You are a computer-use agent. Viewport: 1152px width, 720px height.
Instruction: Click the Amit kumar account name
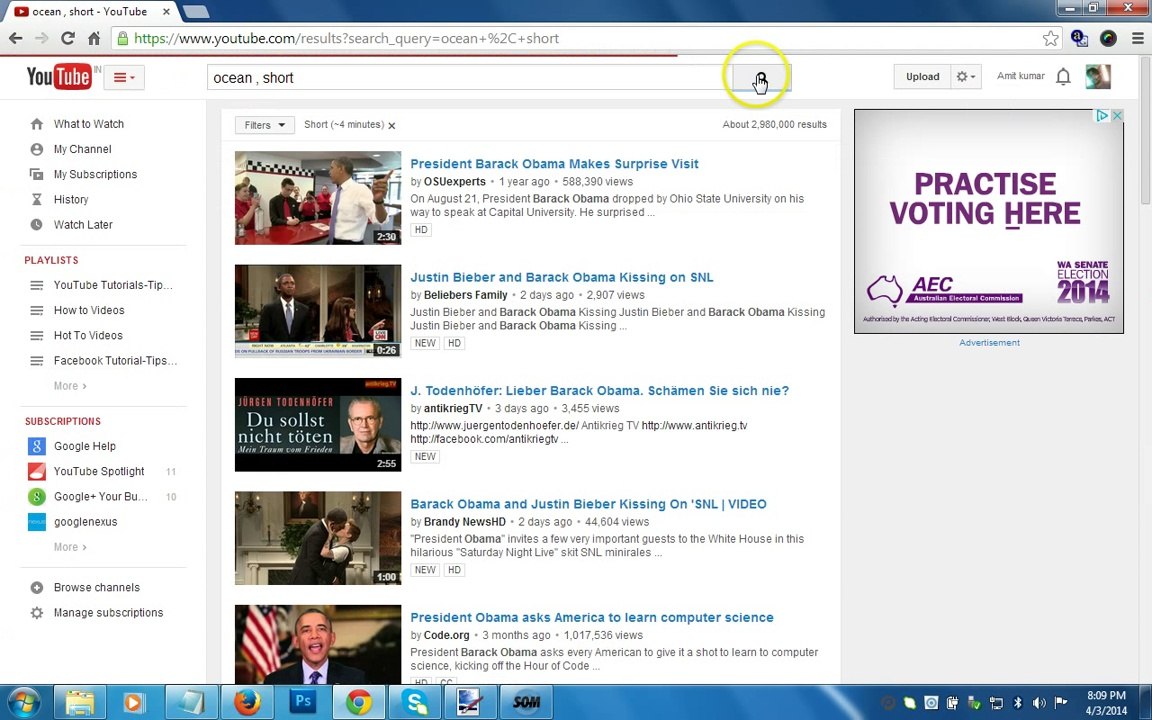click(1020, 76)
